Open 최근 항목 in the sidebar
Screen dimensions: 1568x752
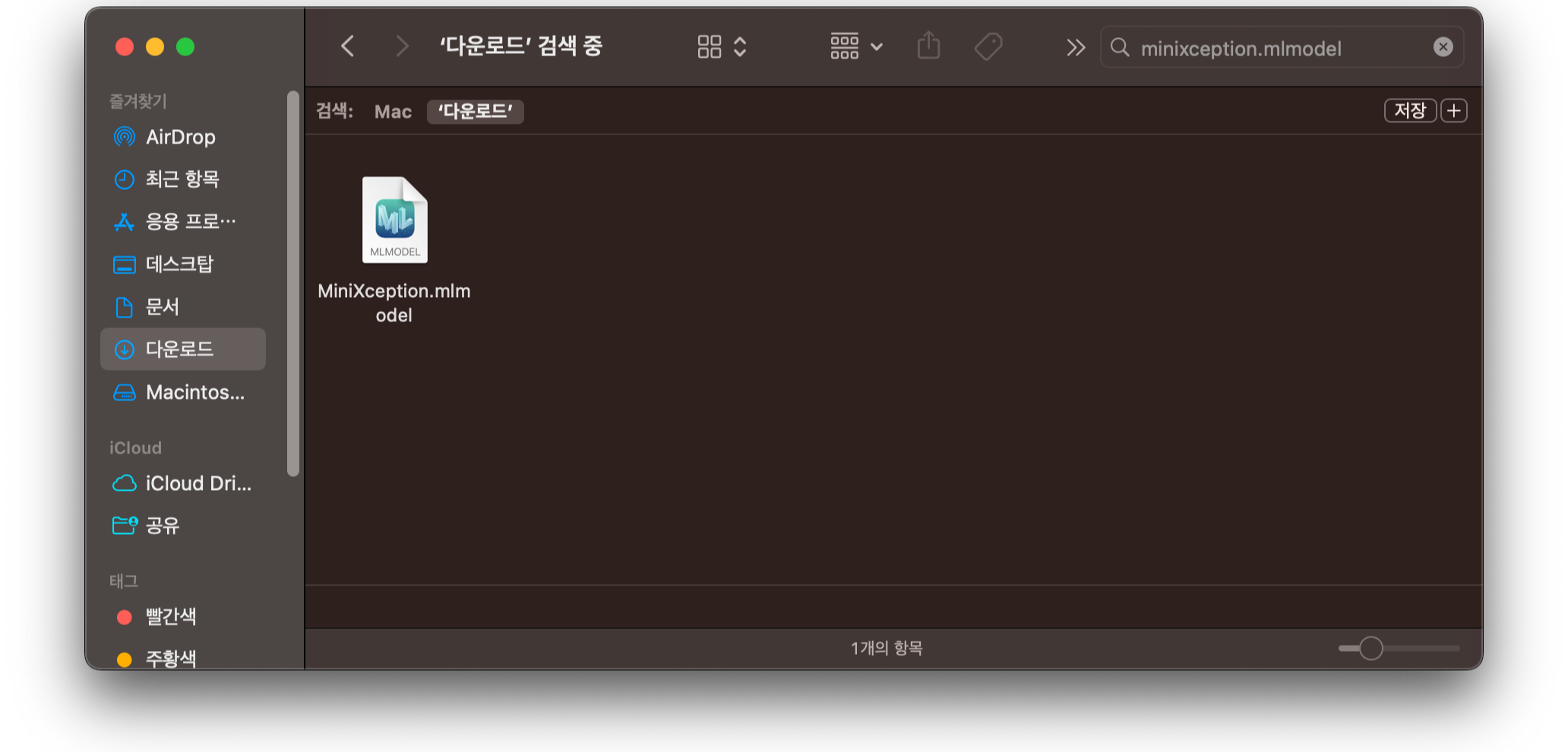tap(182, 179)
